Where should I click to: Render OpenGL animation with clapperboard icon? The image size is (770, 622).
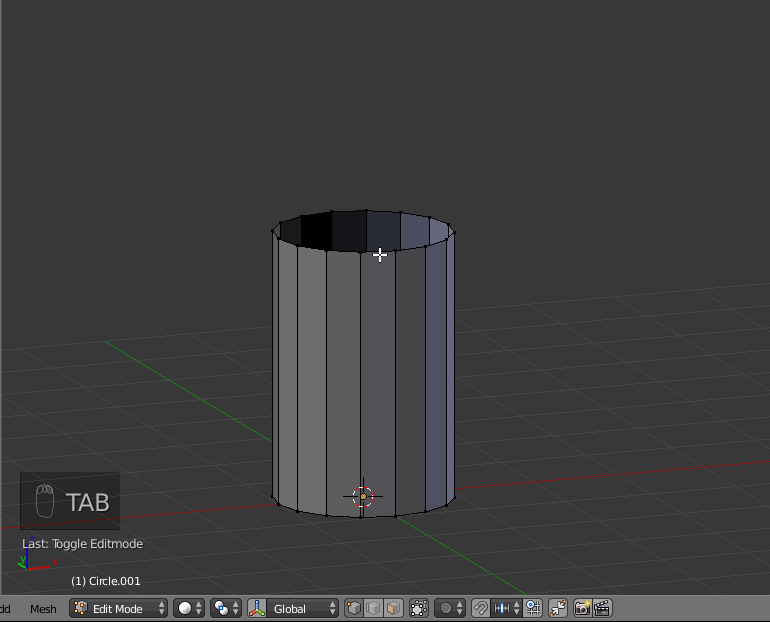pyautogui.click(x=602, y=608)
